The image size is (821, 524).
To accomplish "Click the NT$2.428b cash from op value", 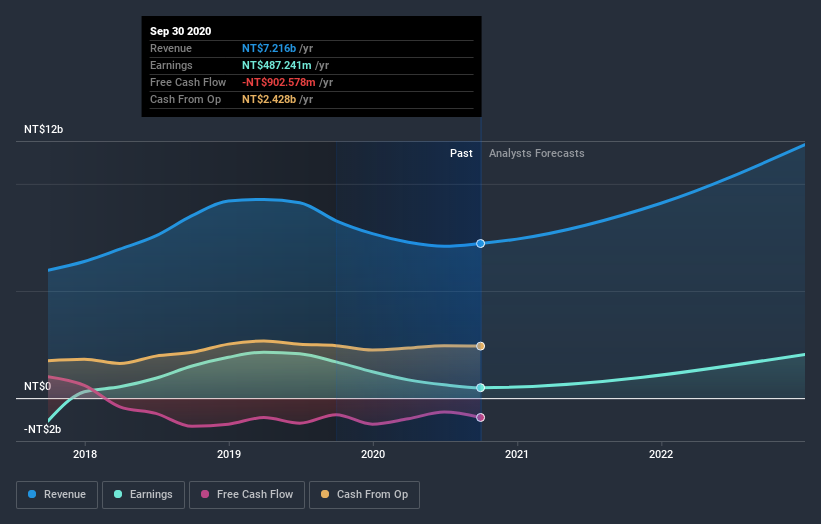I will [269, 99].
